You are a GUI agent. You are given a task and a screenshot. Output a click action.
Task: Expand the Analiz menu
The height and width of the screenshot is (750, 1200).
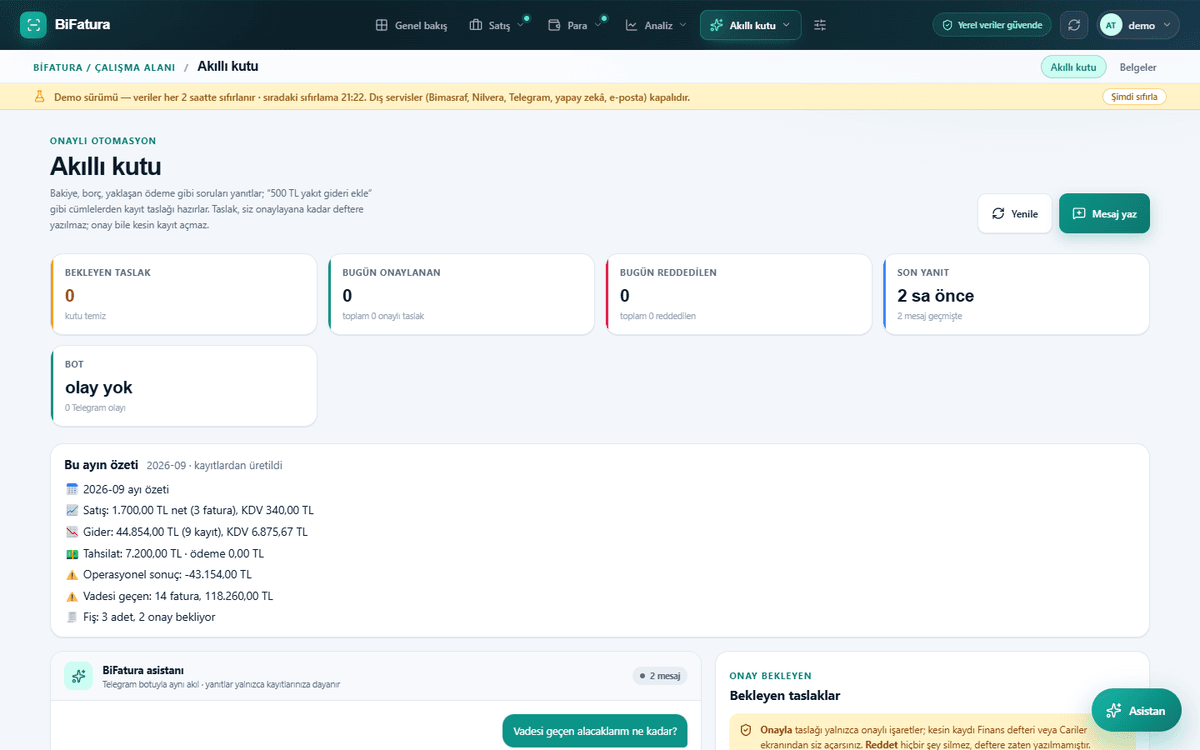[656, 25]
